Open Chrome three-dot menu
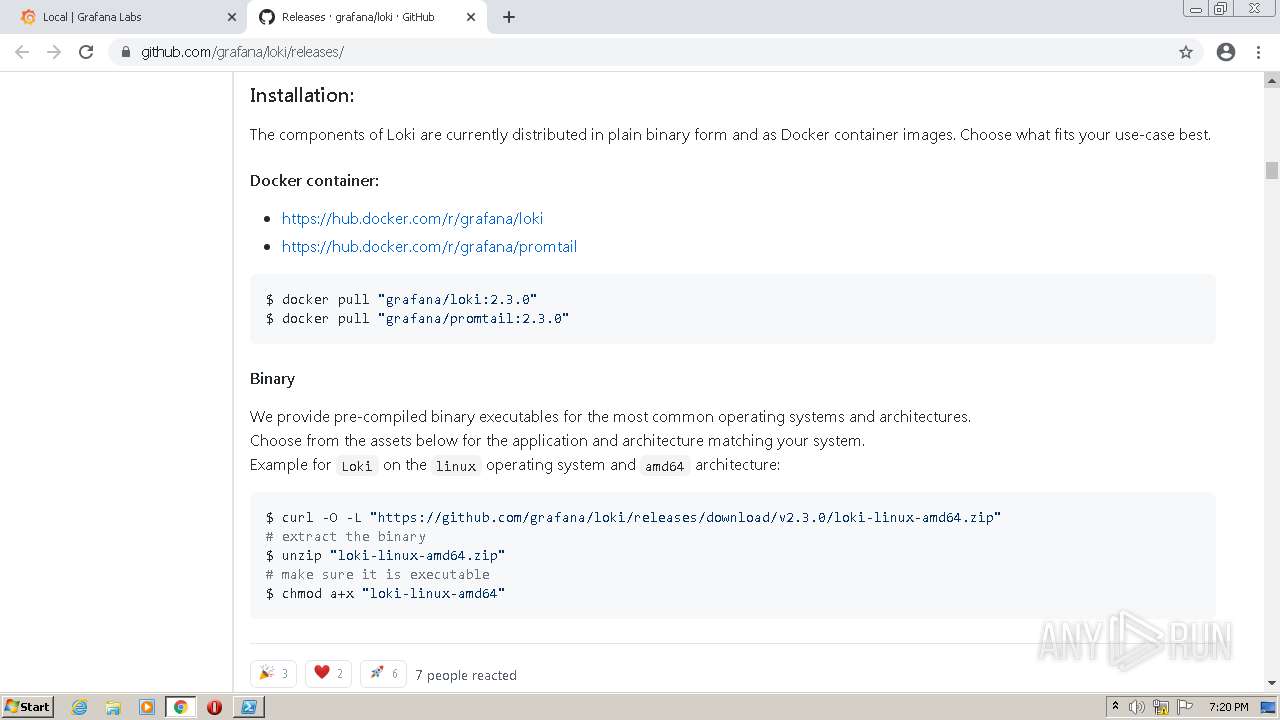Screen dimensions: 1280x720 (x=1259, y=52)
